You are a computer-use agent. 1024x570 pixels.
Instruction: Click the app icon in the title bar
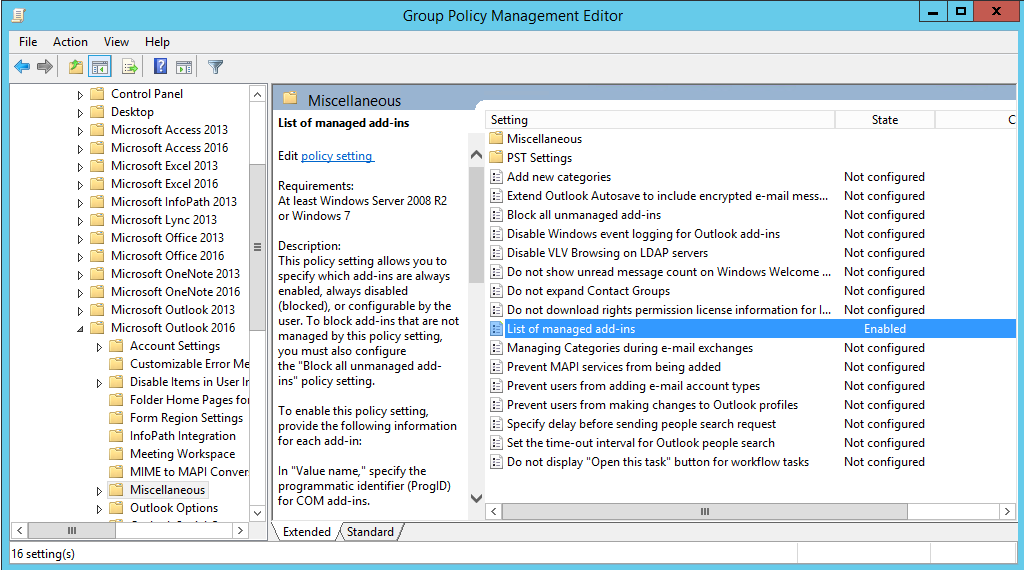pos(19,15)
